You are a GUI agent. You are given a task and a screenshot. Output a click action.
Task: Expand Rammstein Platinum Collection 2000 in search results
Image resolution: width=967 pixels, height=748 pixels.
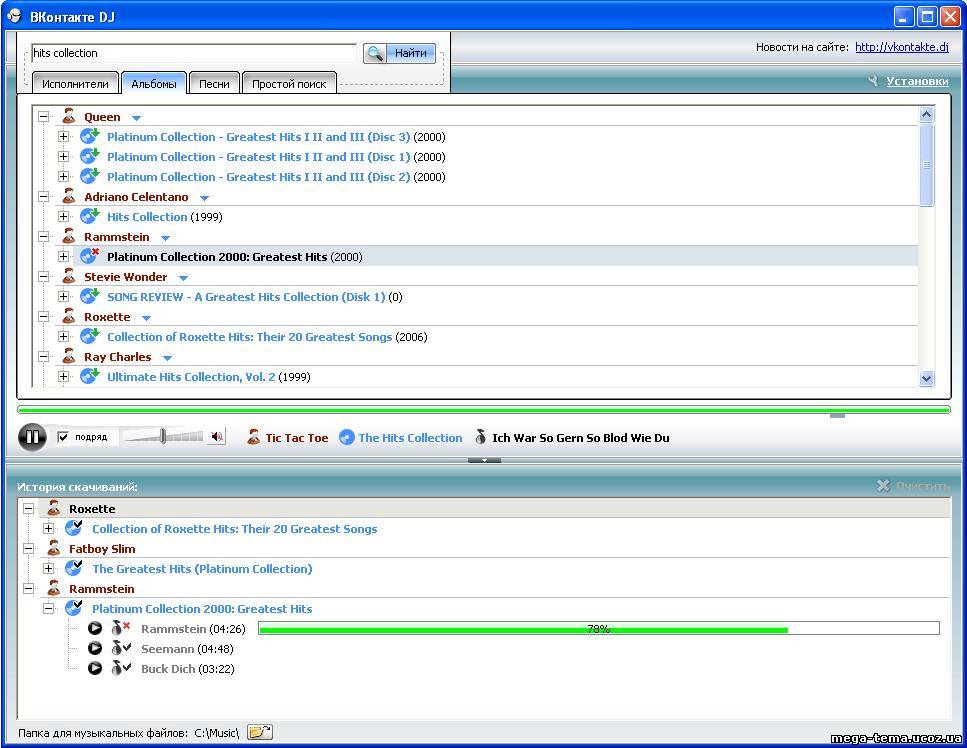point(64,257)
